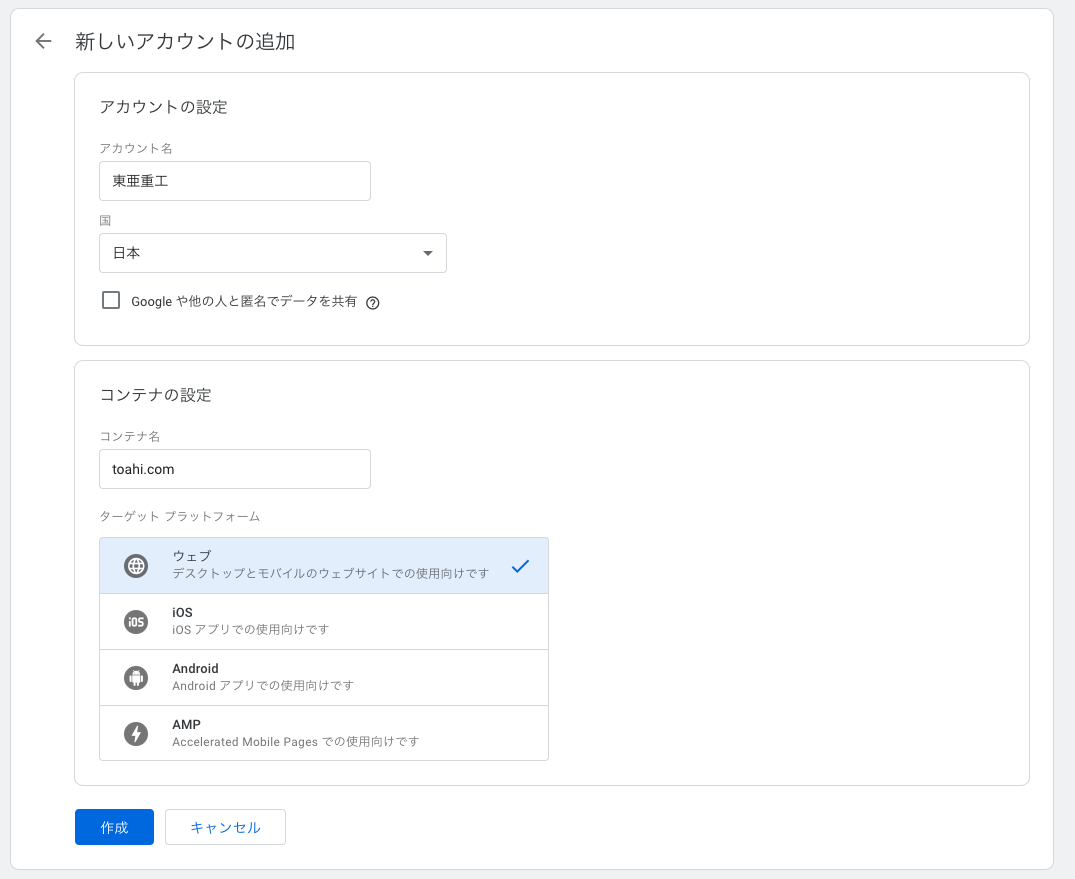Click キャンセル to cancel account creation
Viewport: 1075px width, 879px height.
pyautogui.click(x=225, y=827)
